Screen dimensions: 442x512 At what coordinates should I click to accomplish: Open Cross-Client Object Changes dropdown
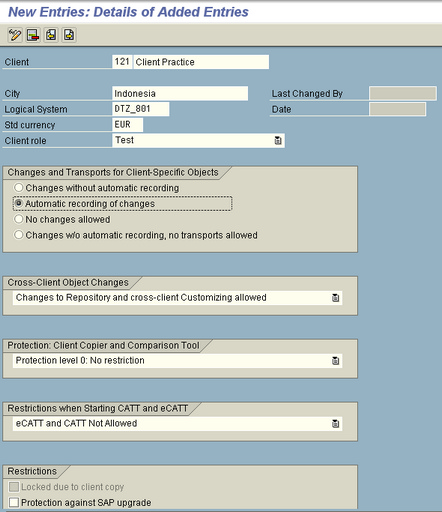coord(335,298)
